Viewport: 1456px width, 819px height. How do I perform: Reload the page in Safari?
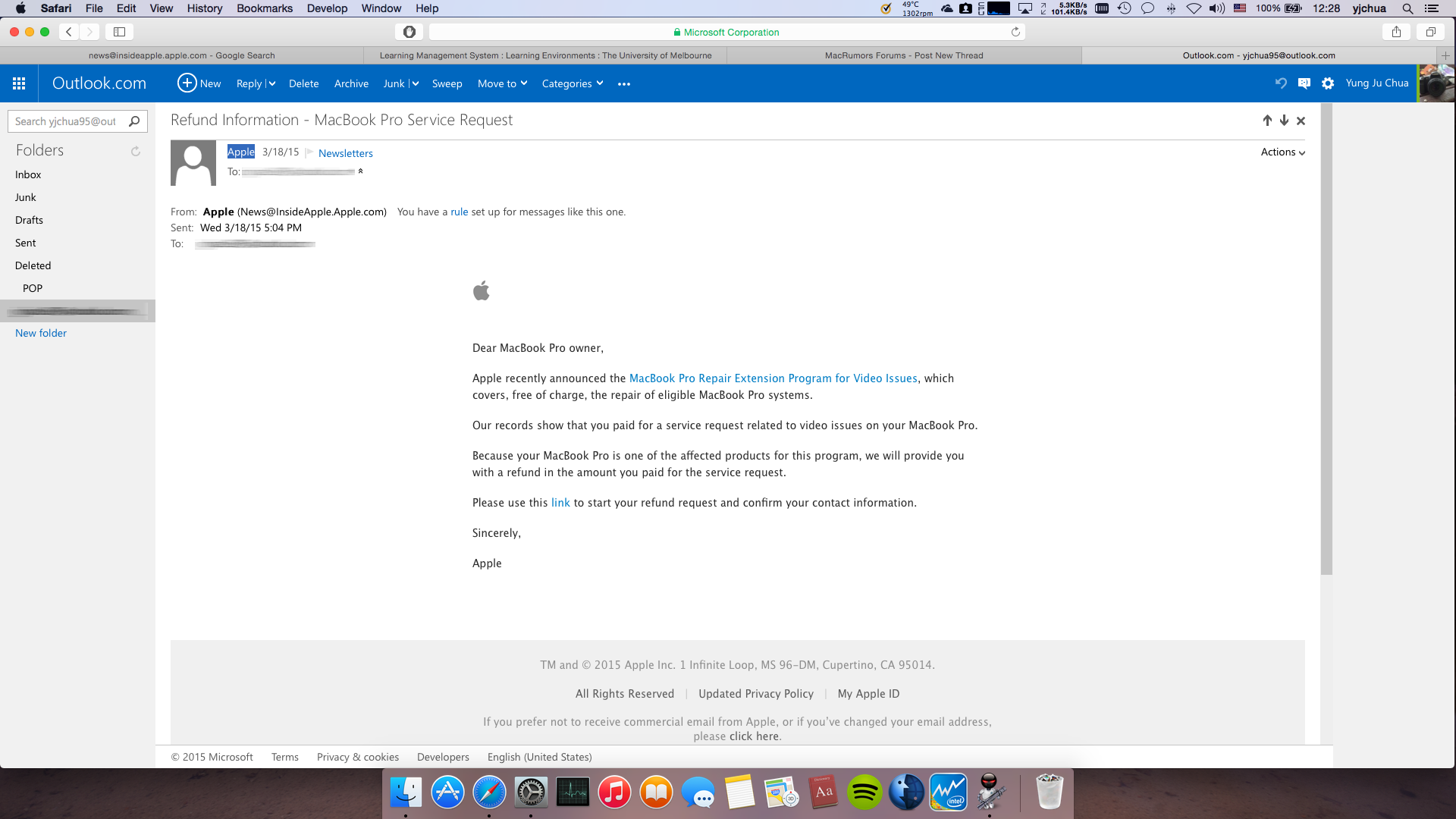click(x=1015, y=32)
